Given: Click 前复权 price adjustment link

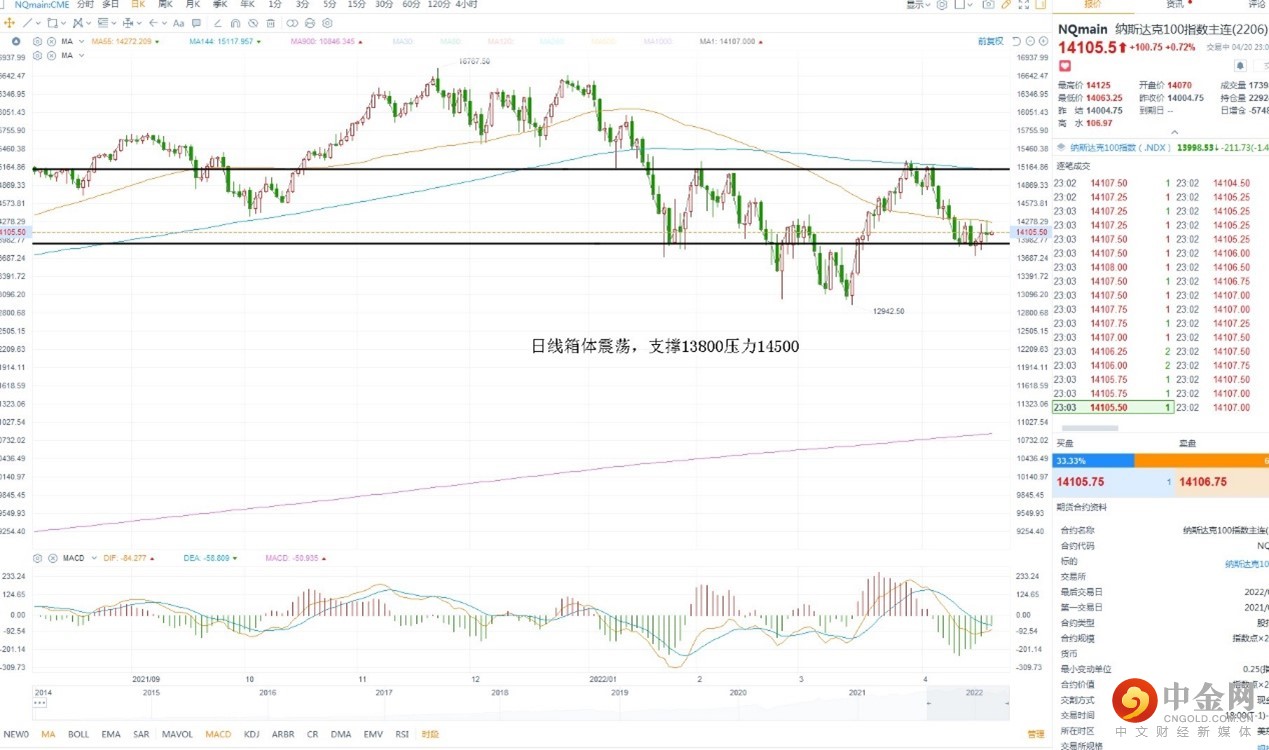Looking at the screenshot, I should coord(990,41).
